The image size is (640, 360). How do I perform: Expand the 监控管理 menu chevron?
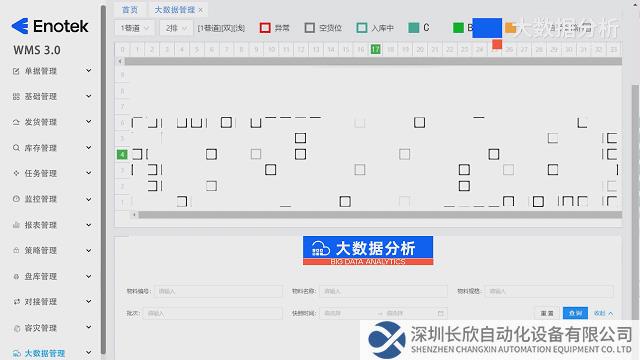(x=89, y=199)
